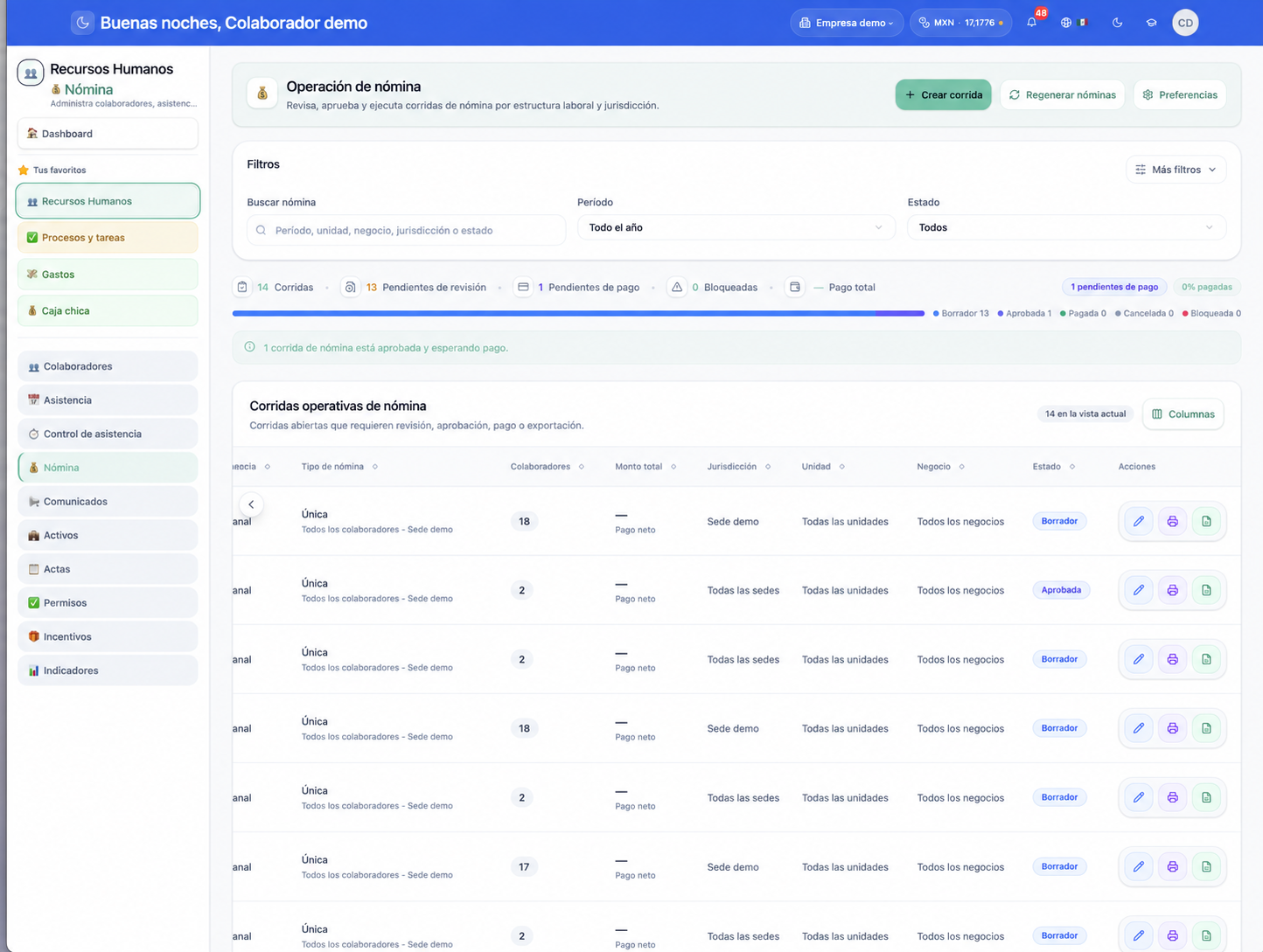This screenshot has width=1263, height=952.
Task: Click the payroll status progress bar
Action: (578, 313)
